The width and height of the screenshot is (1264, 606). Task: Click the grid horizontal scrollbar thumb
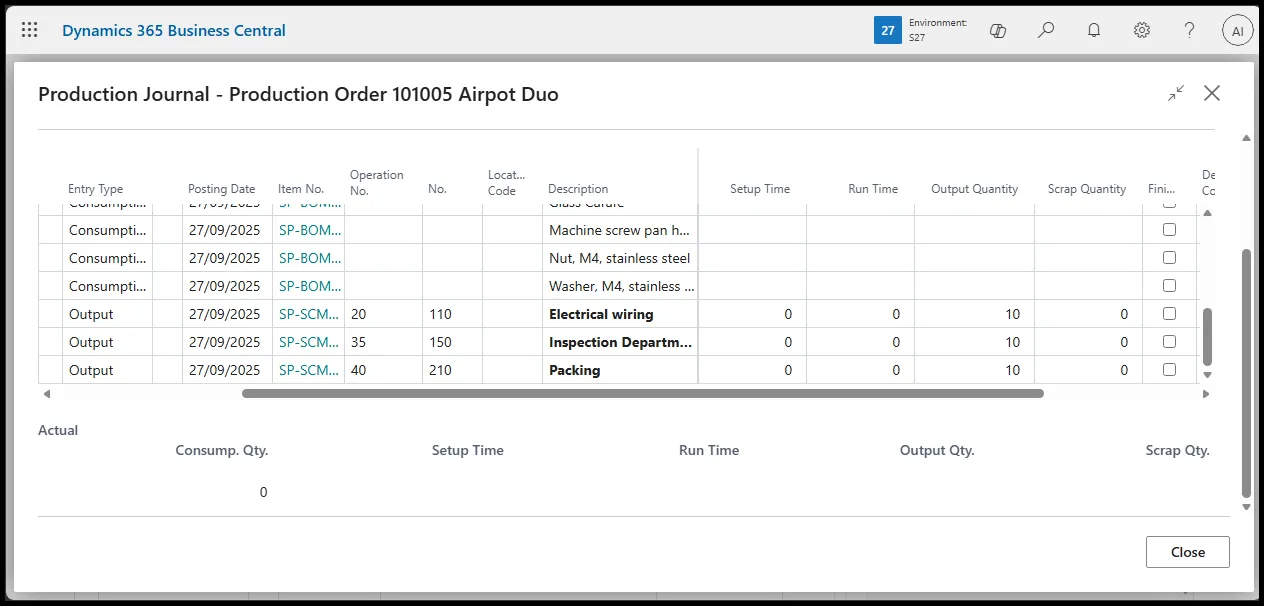pyautogui.click(x=642, y=394)
